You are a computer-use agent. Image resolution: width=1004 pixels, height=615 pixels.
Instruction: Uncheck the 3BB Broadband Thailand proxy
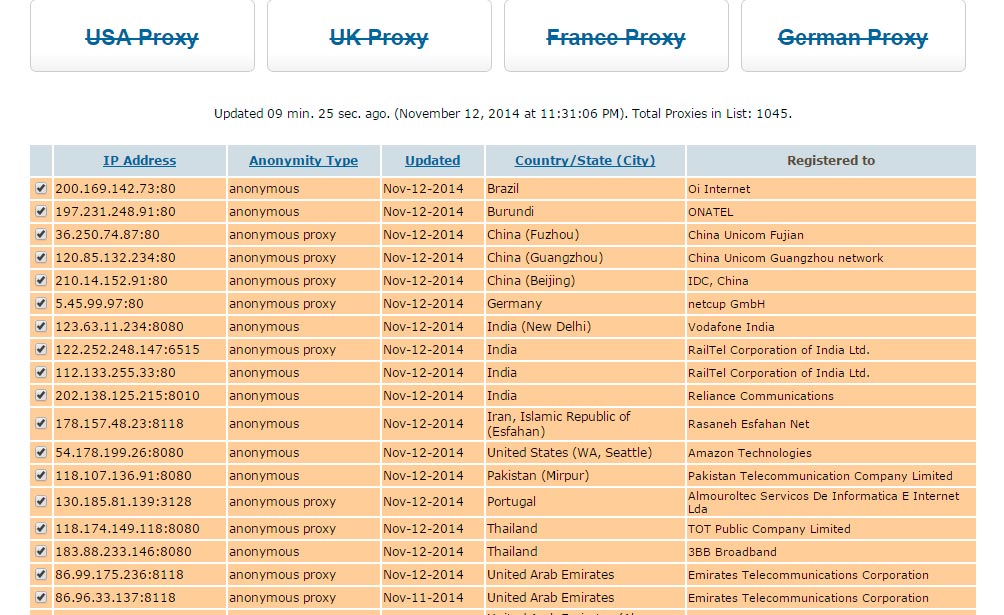coord(41,552)
